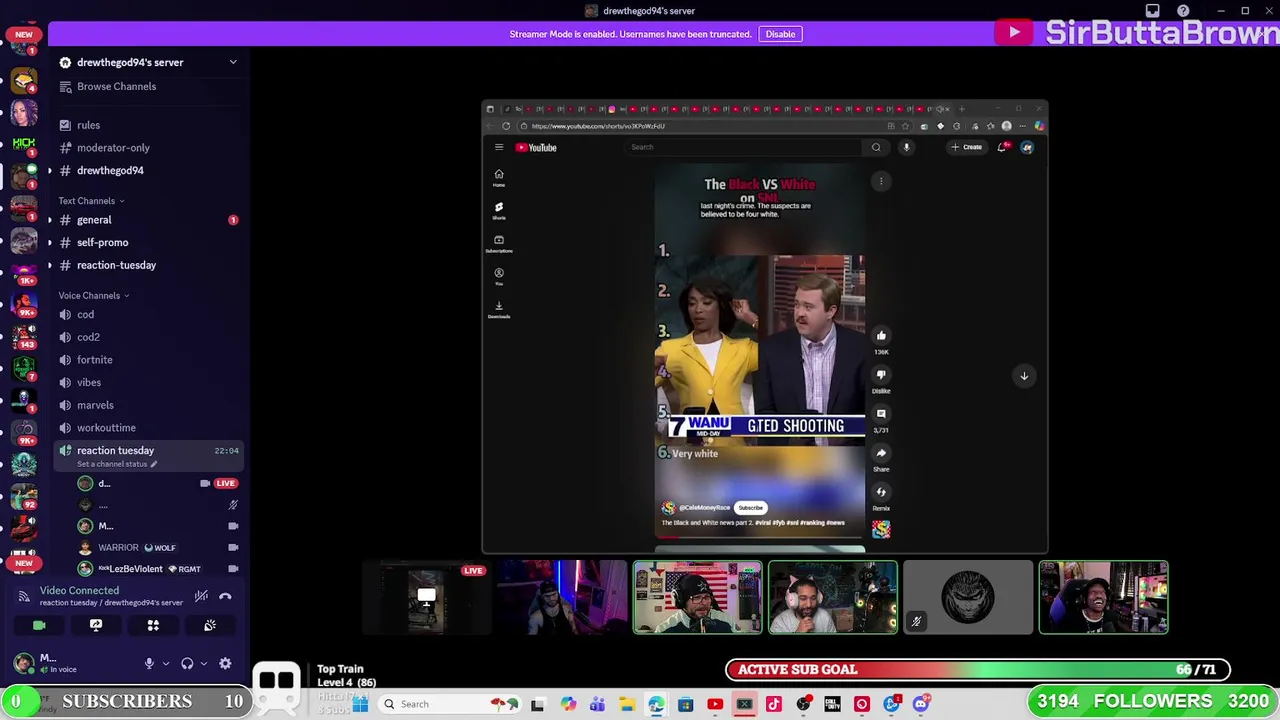Image resolution: width=1280 pixels, height=720 pixels.
Task: Click Remix on the YouTube Short
Action: [x=881, y=492]
